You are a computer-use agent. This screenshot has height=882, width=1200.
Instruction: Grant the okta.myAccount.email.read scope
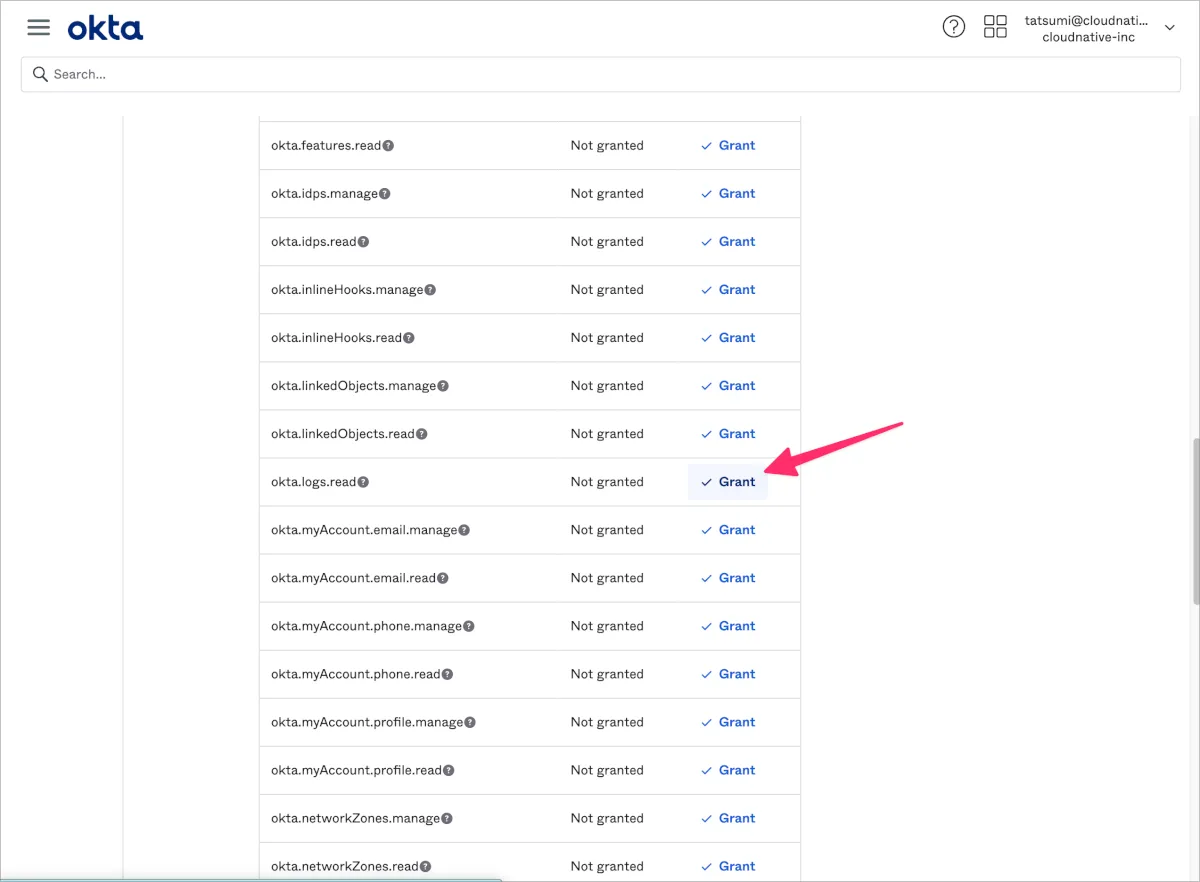click(728, 577)
